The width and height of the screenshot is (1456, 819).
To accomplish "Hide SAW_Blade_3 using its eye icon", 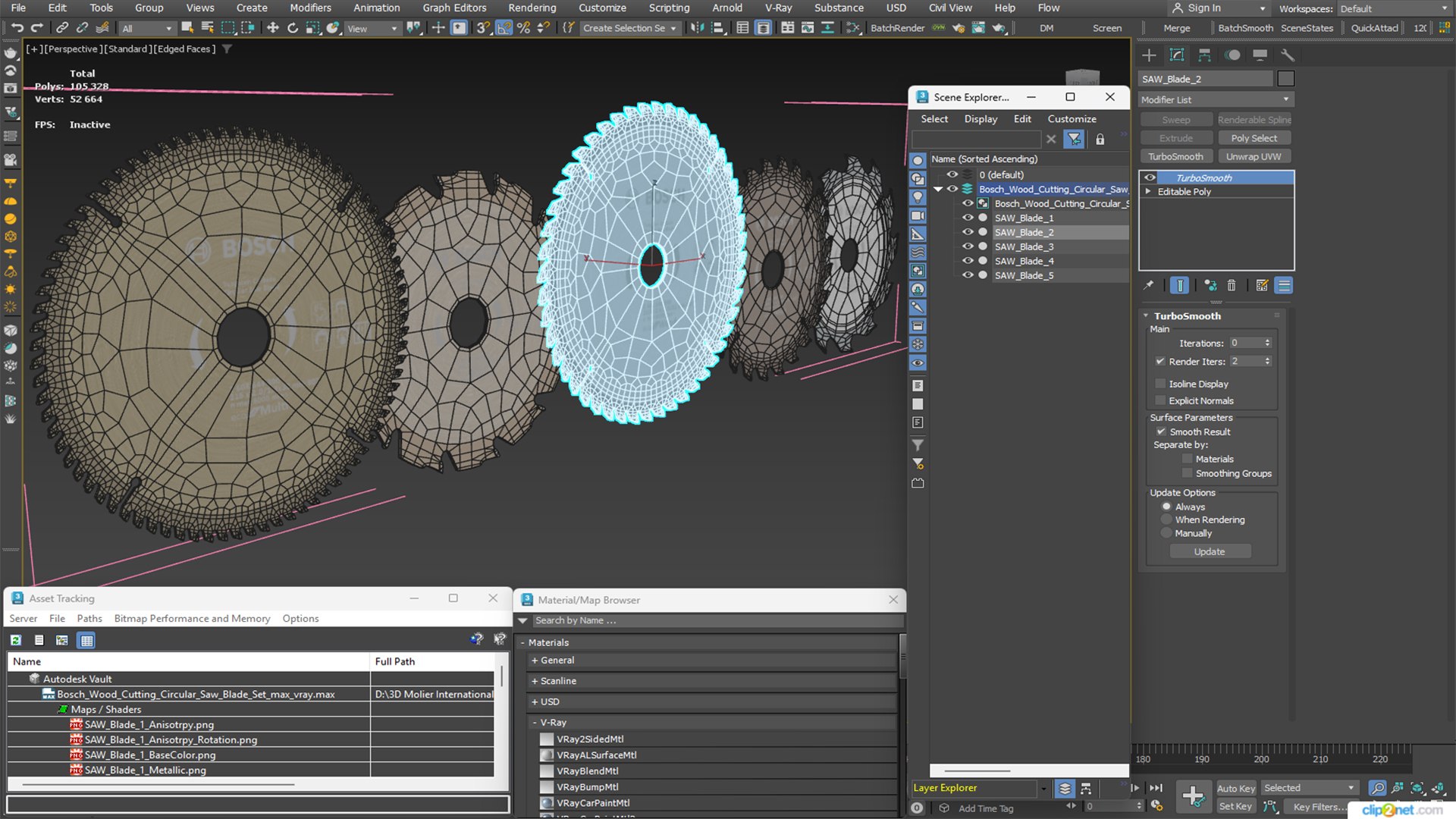I will pos(968,246).
